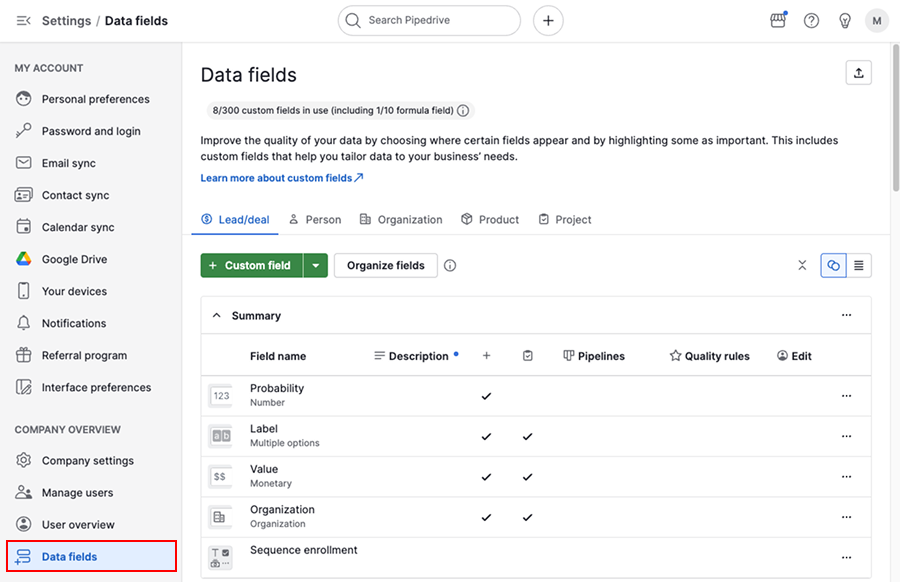Click the export icon beside Data fields heading

point(858,73)
